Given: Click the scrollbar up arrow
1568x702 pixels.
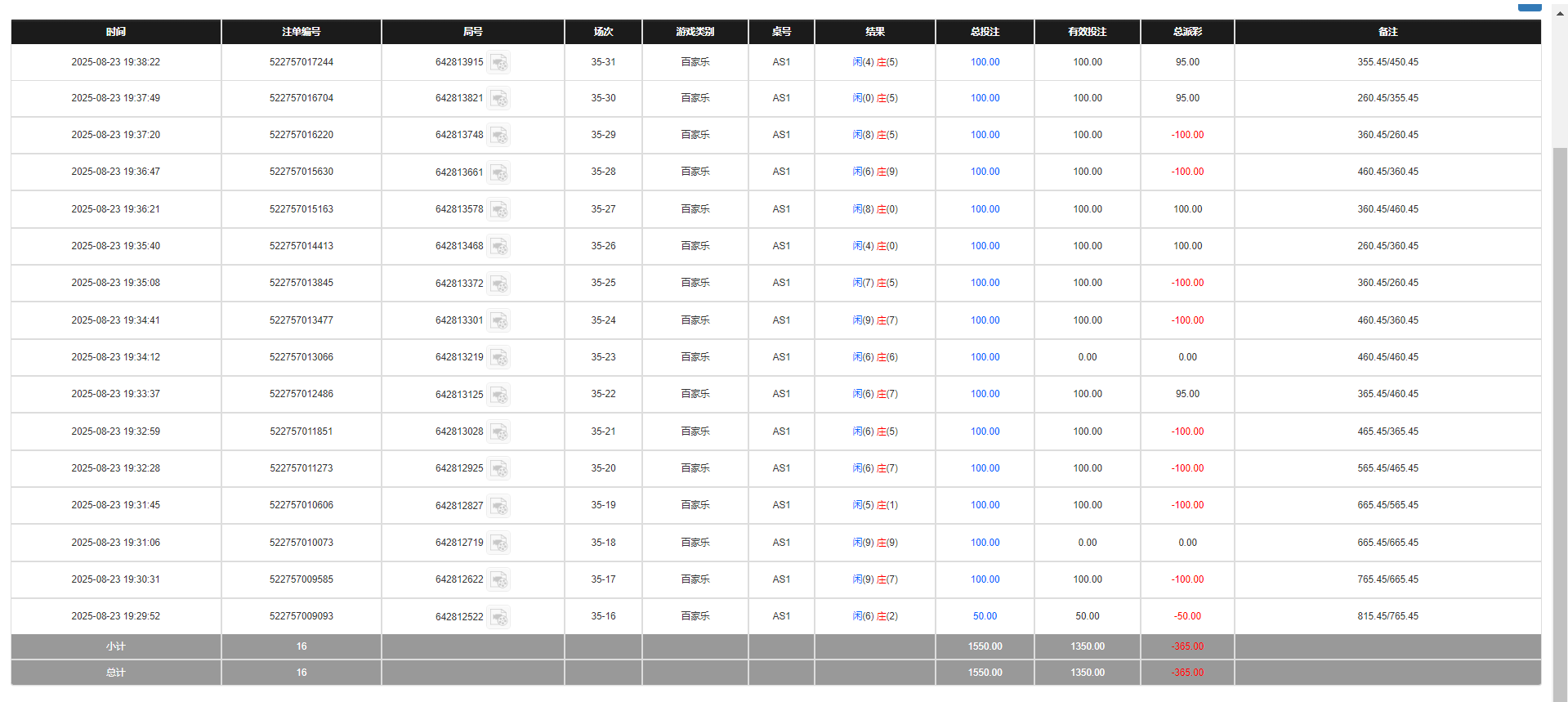Looking at the screenshot, I should point(1560,14).
